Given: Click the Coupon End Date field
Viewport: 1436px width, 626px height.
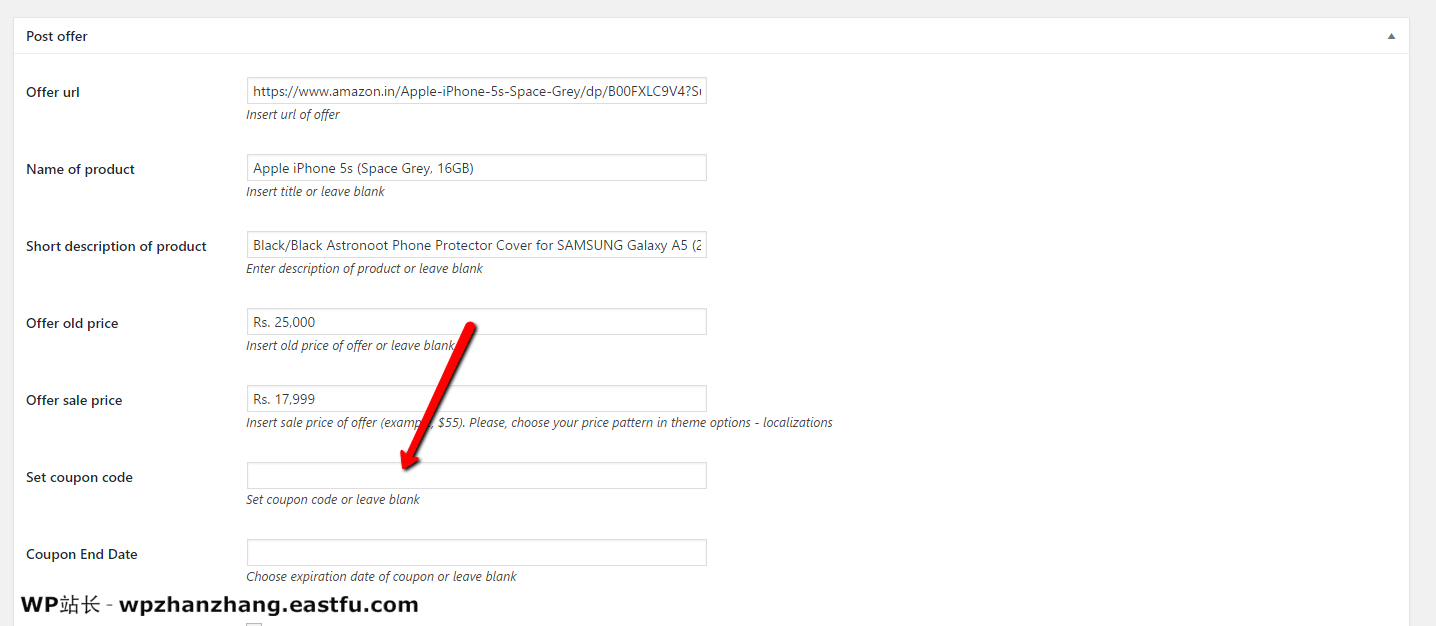Looking at the screenshot, I should pyautogui.click(x=476, y=553).
